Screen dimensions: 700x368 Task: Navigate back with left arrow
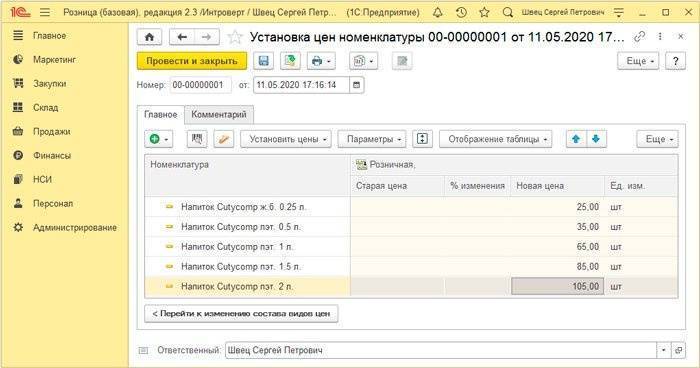click(x=182, y=37)
